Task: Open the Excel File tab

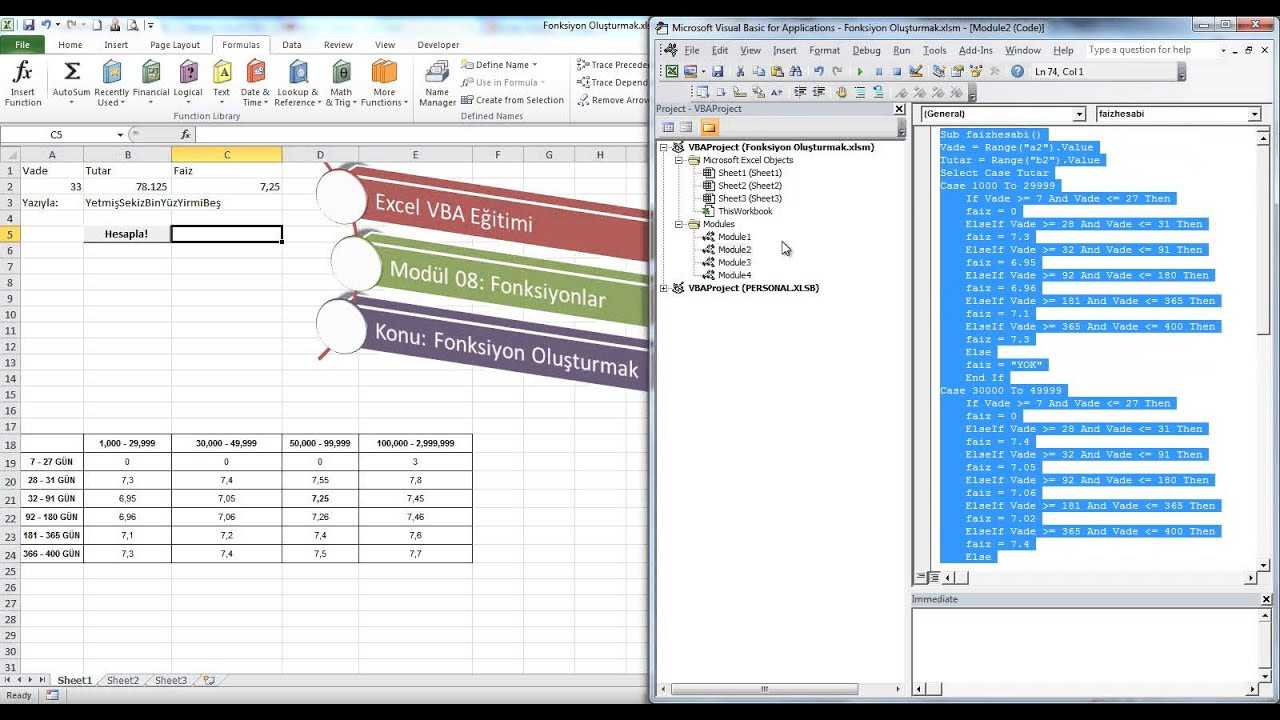Action: [x=22, y=45]
